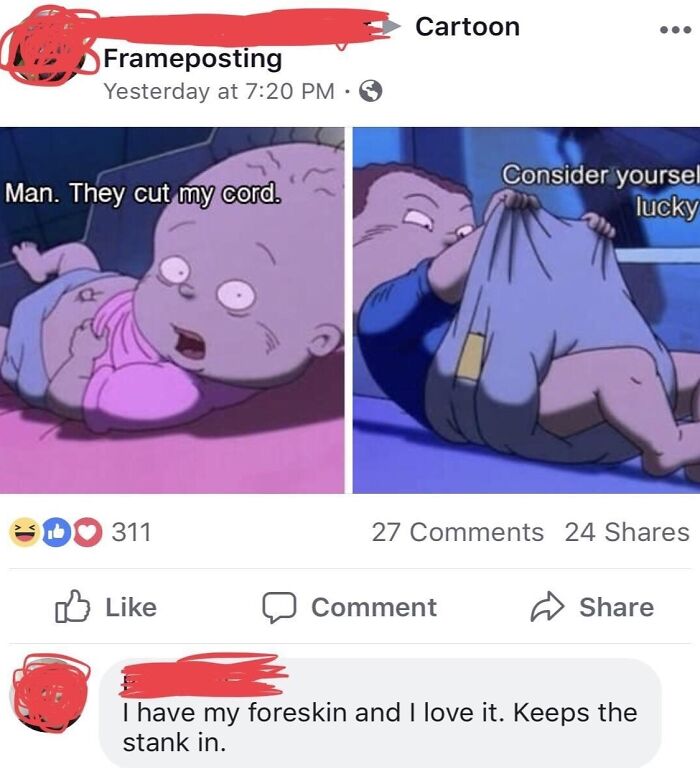This screenshot has height=768, width=700.
Task: Click the Like button text label
Action: [x=131, y=607]
